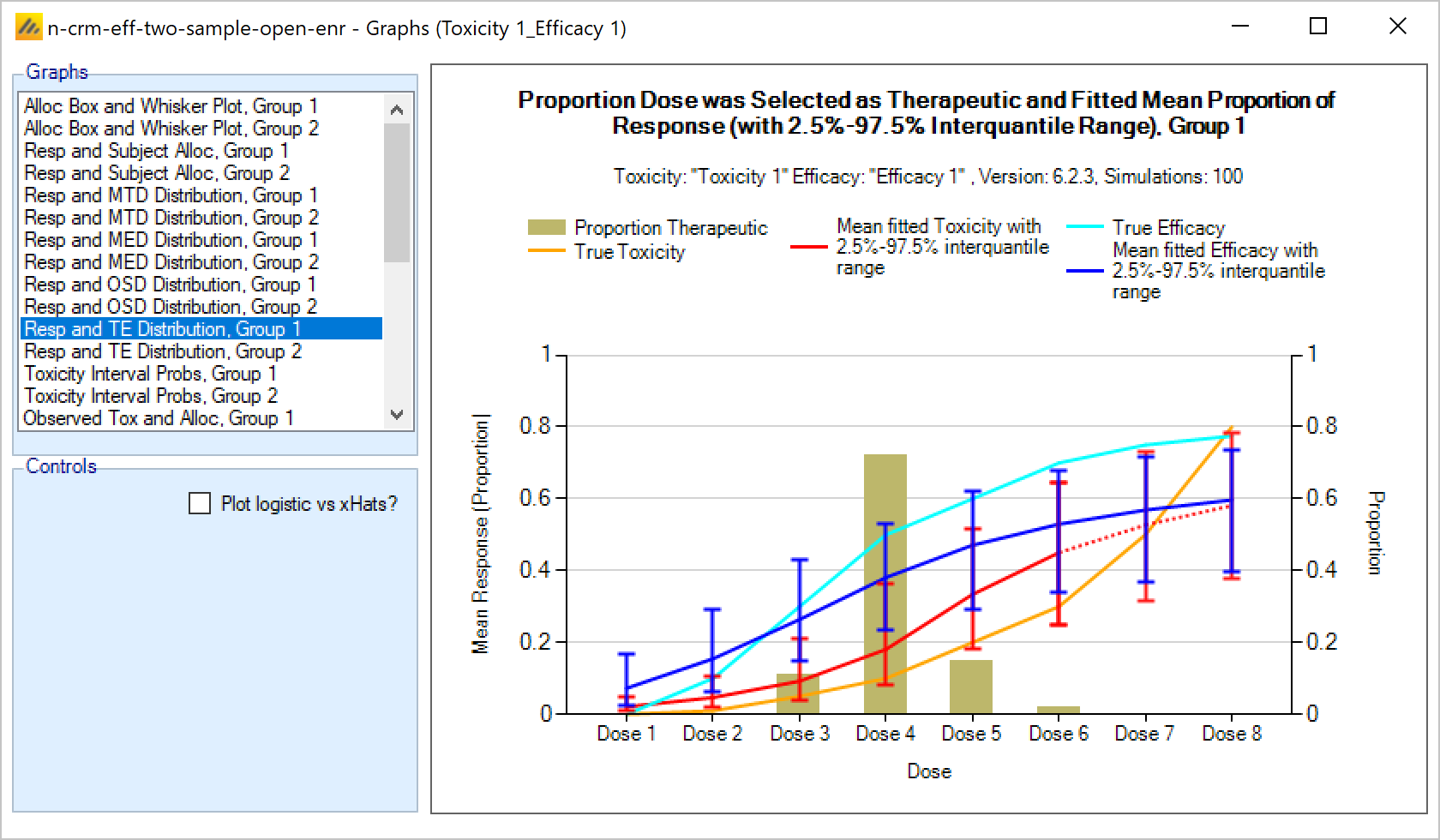The image size is (1440, 840).
Task: Enable the Plot logistic vs xHats checkbox
Action: (200, 503)
